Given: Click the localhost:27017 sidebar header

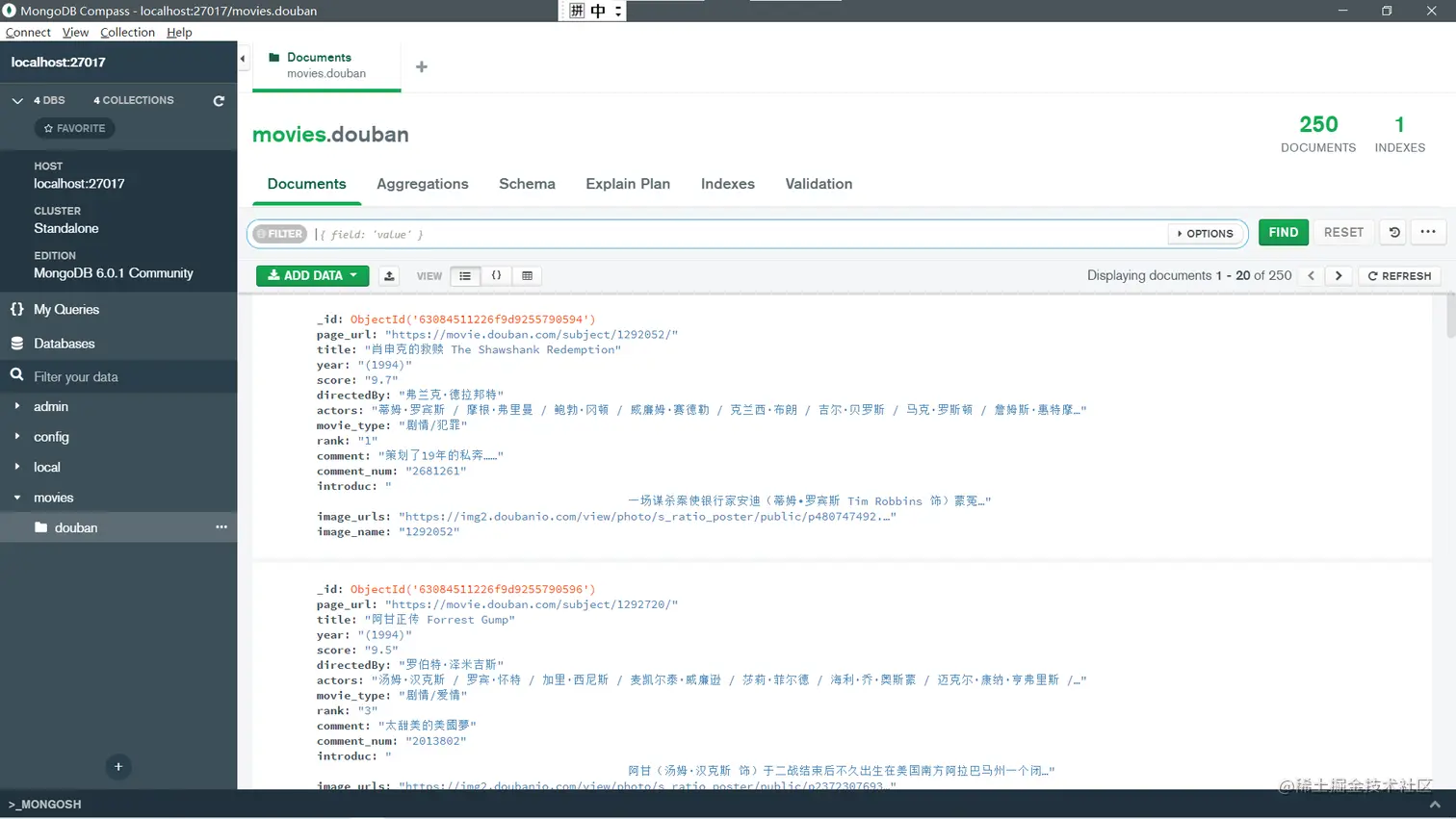Looking at the screenshot, I should pyautogui.click(x=58, y=62).
